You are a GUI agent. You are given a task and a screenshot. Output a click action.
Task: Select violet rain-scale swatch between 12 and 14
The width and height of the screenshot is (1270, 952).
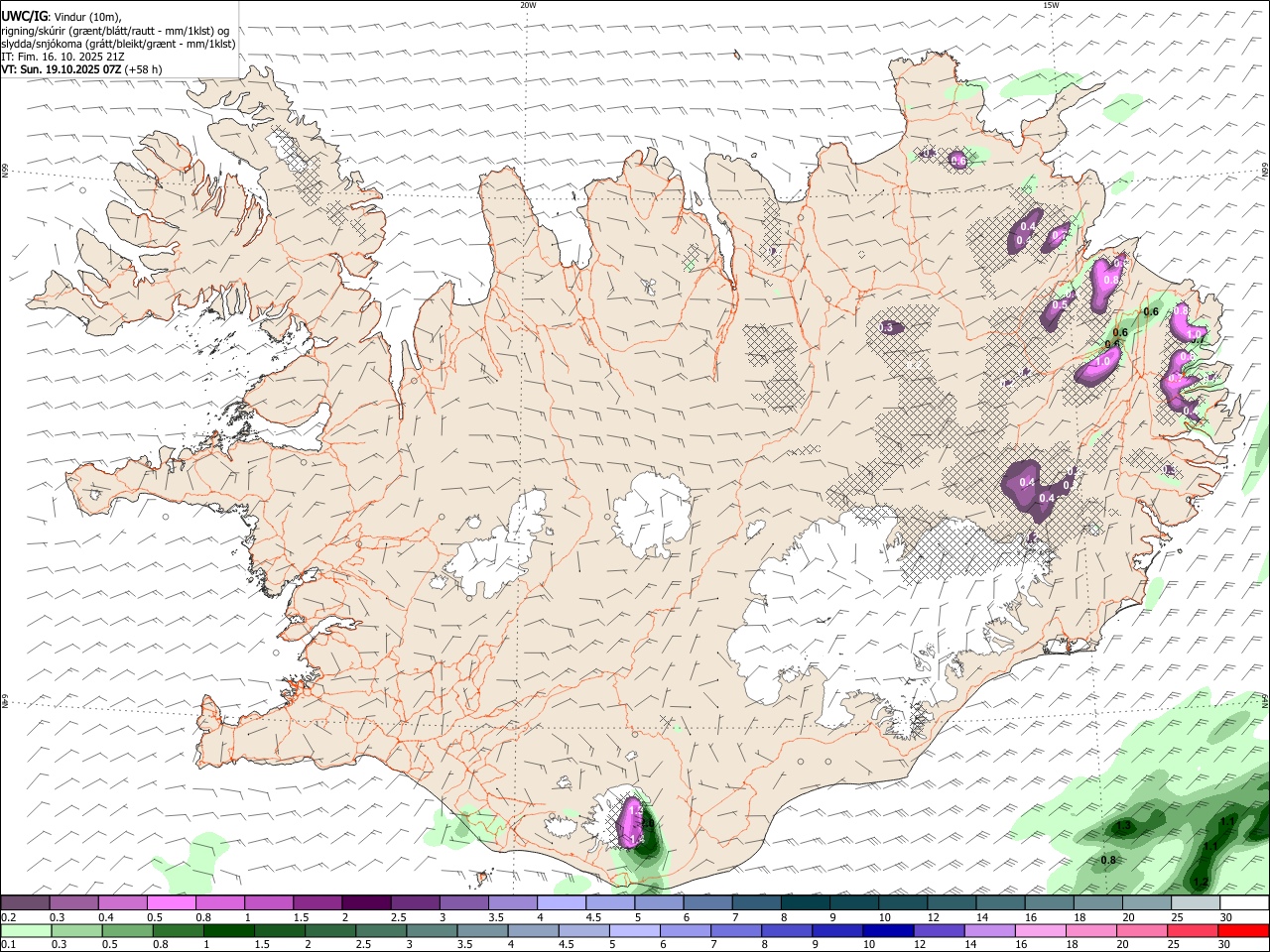[939, 930]
